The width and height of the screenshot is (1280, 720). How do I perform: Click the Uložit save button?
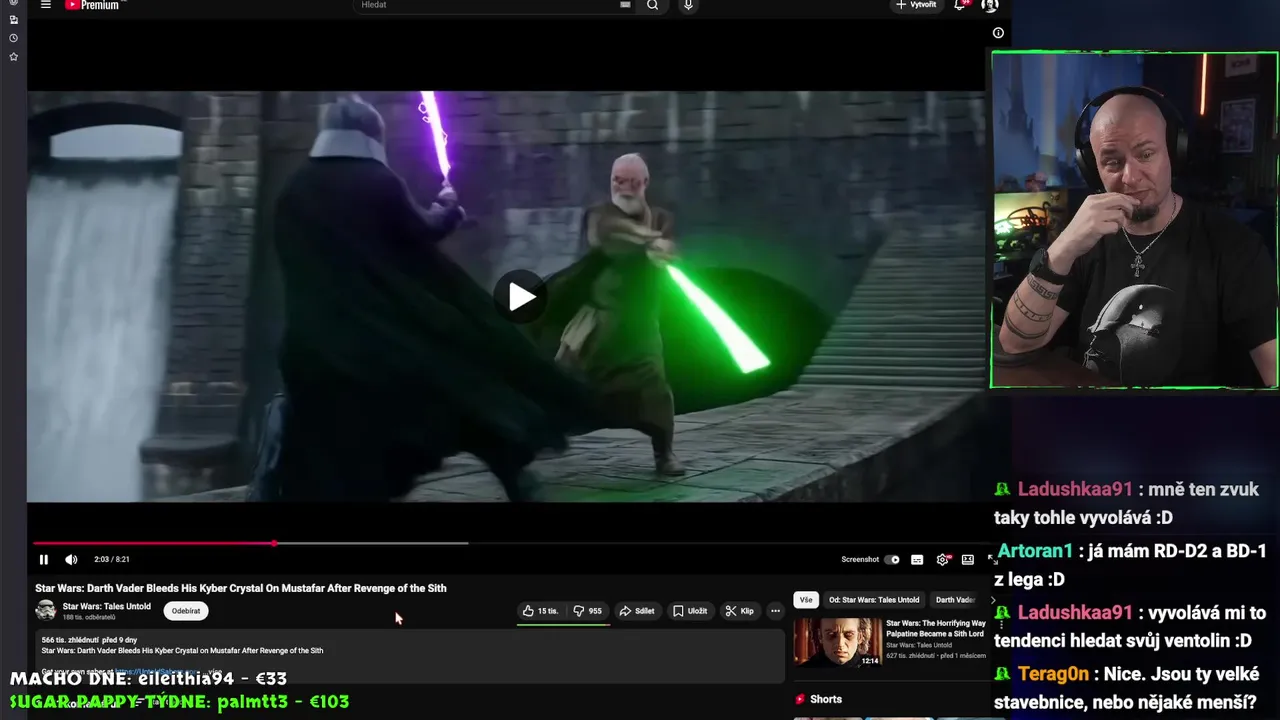pos(690,611)
